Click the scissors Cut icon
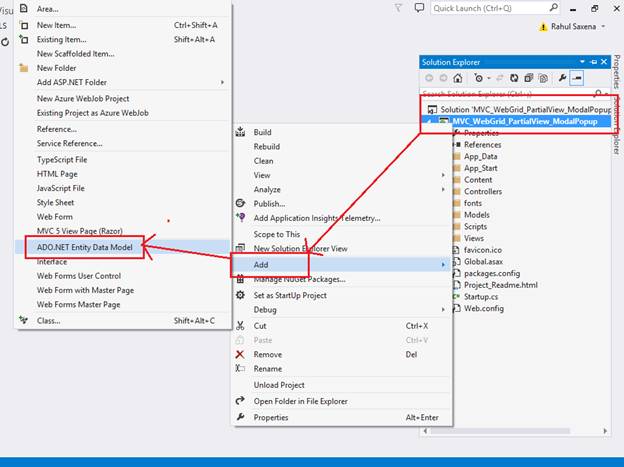624x467 pixels. (240, 326)
